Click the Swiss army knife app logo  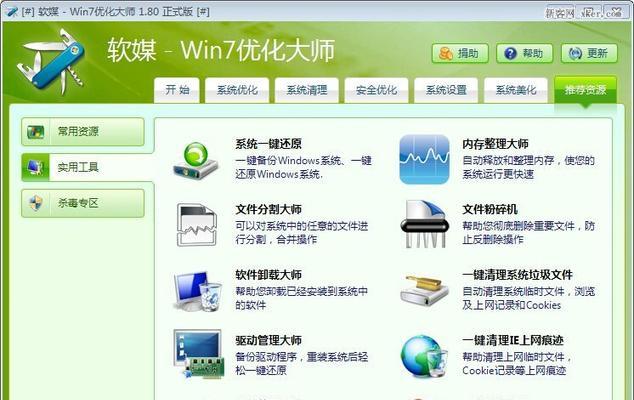[51, 61]
